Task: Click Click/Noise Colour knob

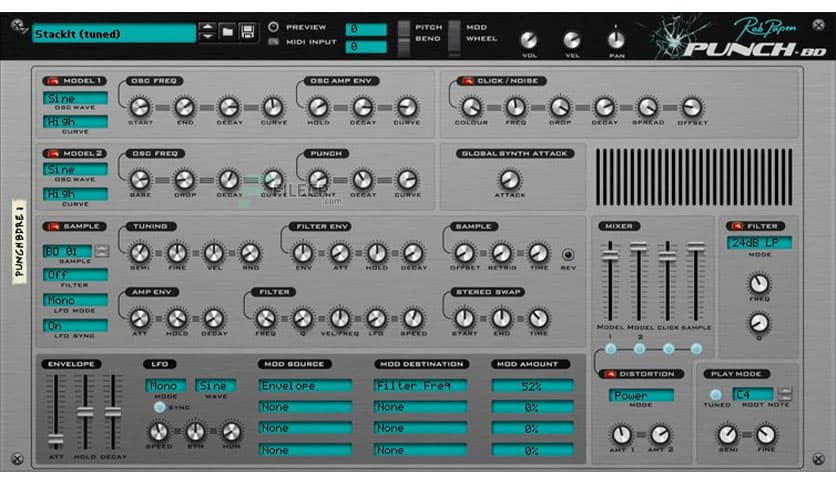Action: click(x=471, y=107)
